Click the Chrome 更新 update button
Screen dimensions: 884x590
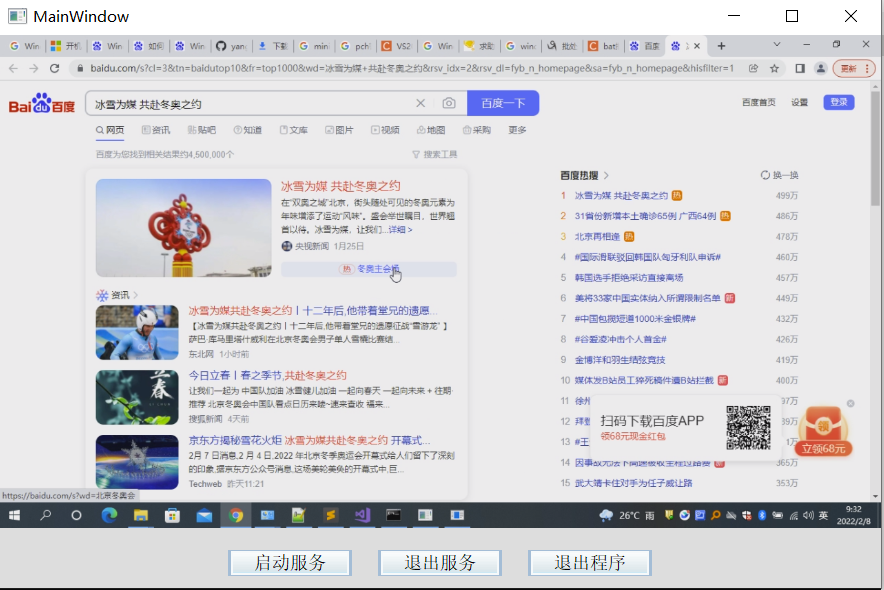[854, 68]
